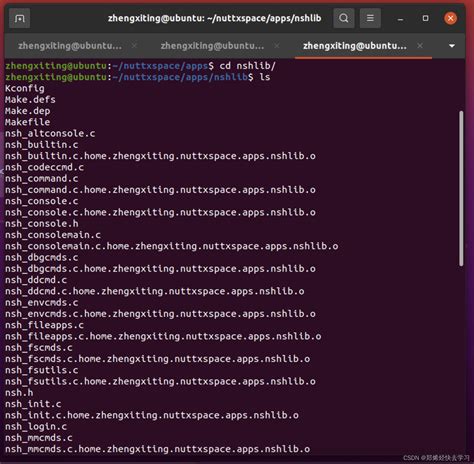Click the nsh_fsutils.c.home...nshlib.o line
Image resolution: width=474 pixels, height=464 pixels.
tap(160, 381)
